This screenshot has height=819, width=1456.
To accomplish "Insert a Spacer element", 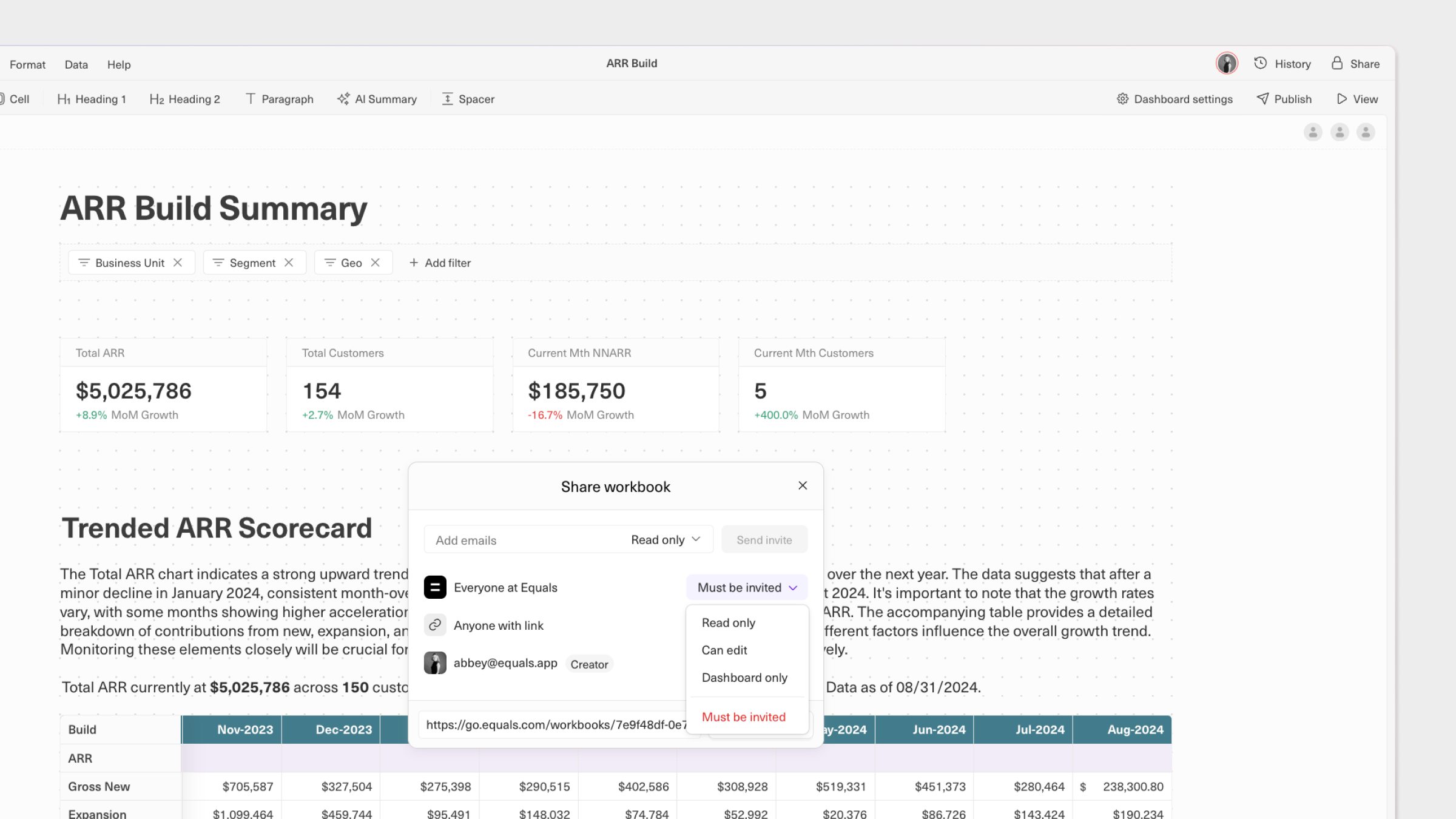I will 468,99.
